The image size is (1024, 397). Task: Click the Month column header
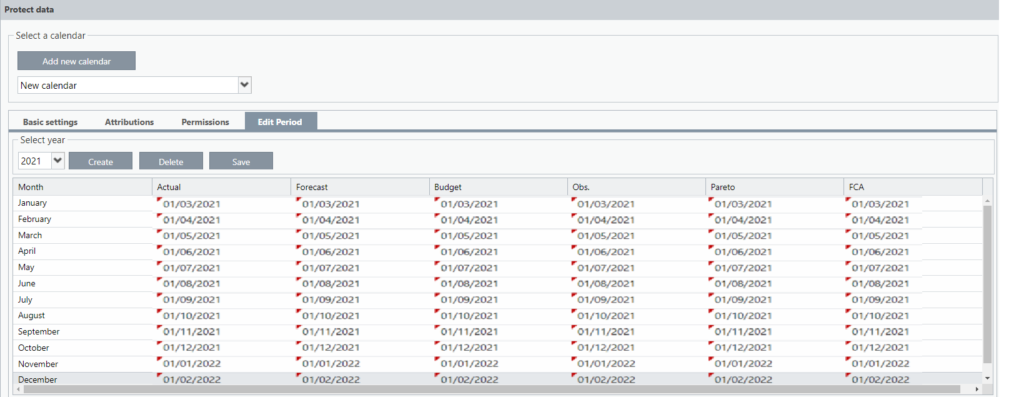82,187
